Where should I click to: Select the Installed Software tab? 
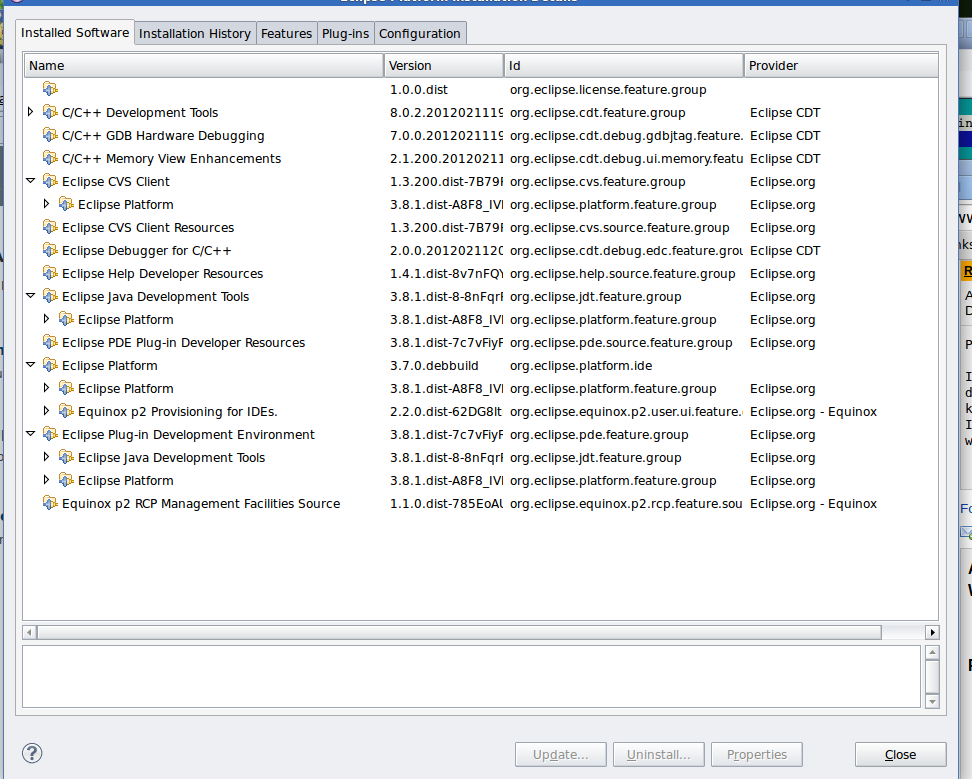[x=75, y=32]
